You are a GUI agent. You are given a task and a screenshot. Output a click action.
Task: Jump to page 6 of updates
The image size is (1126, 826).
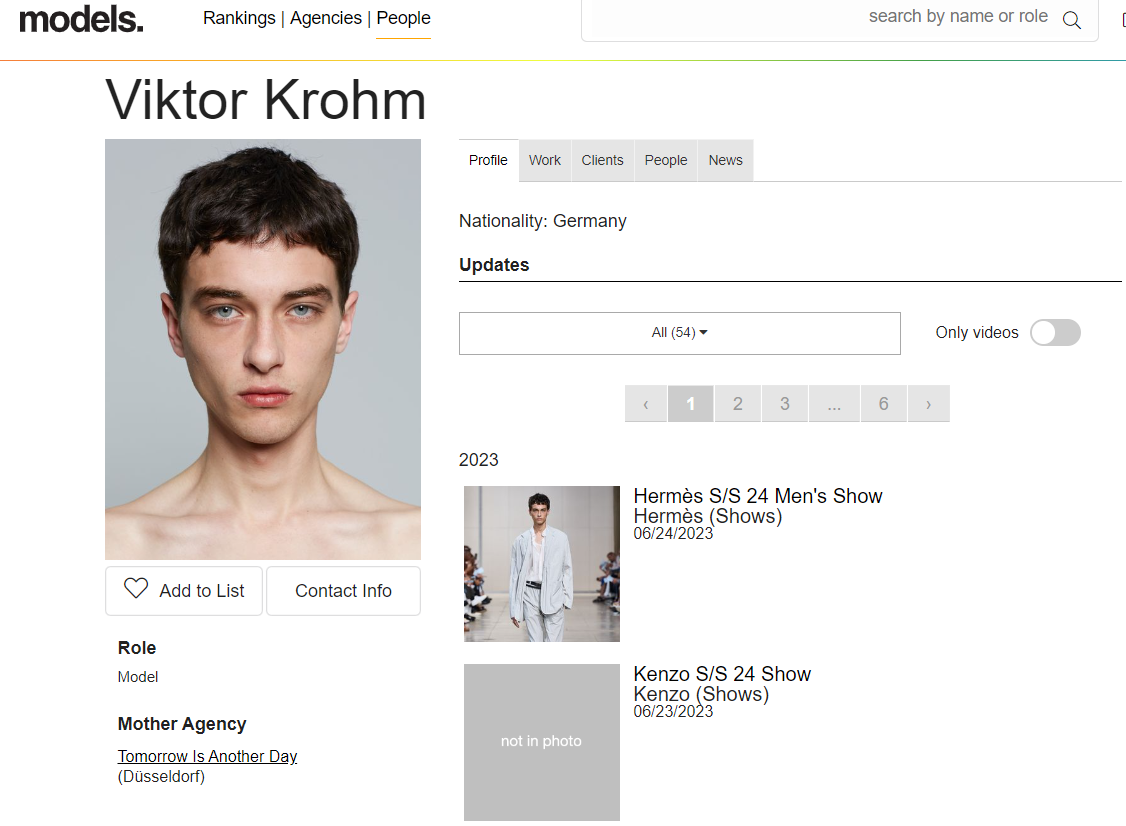coord(883,404)
